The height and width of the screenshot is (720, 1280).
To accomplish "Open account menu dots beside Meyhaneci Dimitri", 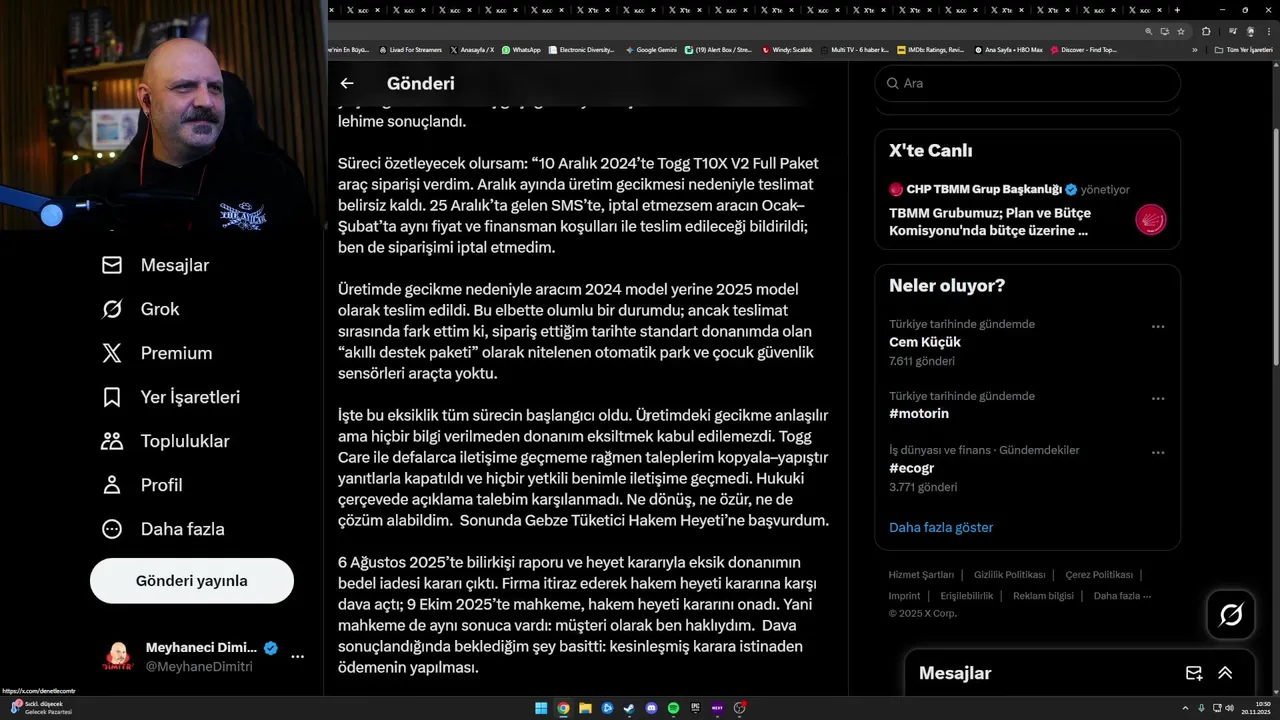I will (297, 657).
